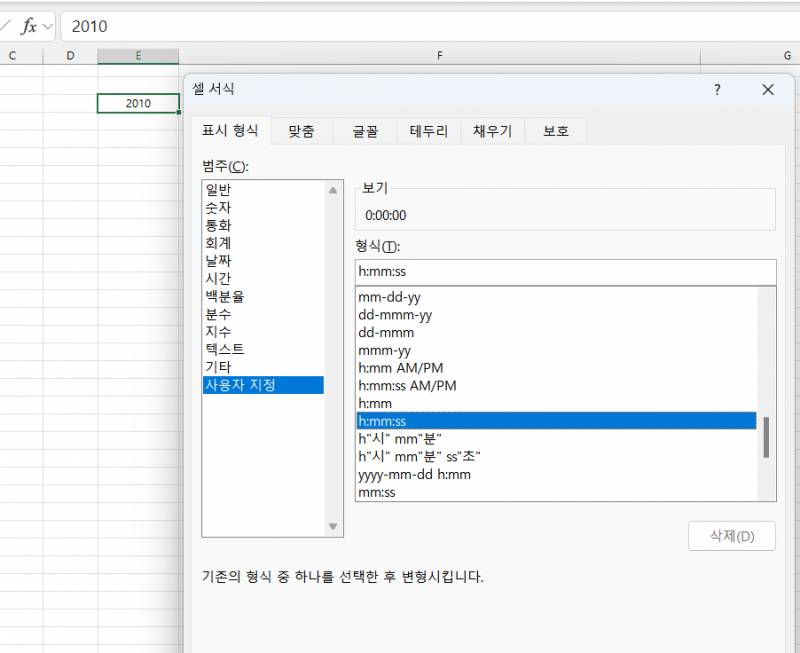The height and width of the screenshot is (653, 800).
Task: Click the 형식 input field
Action: tap(565, 272)
